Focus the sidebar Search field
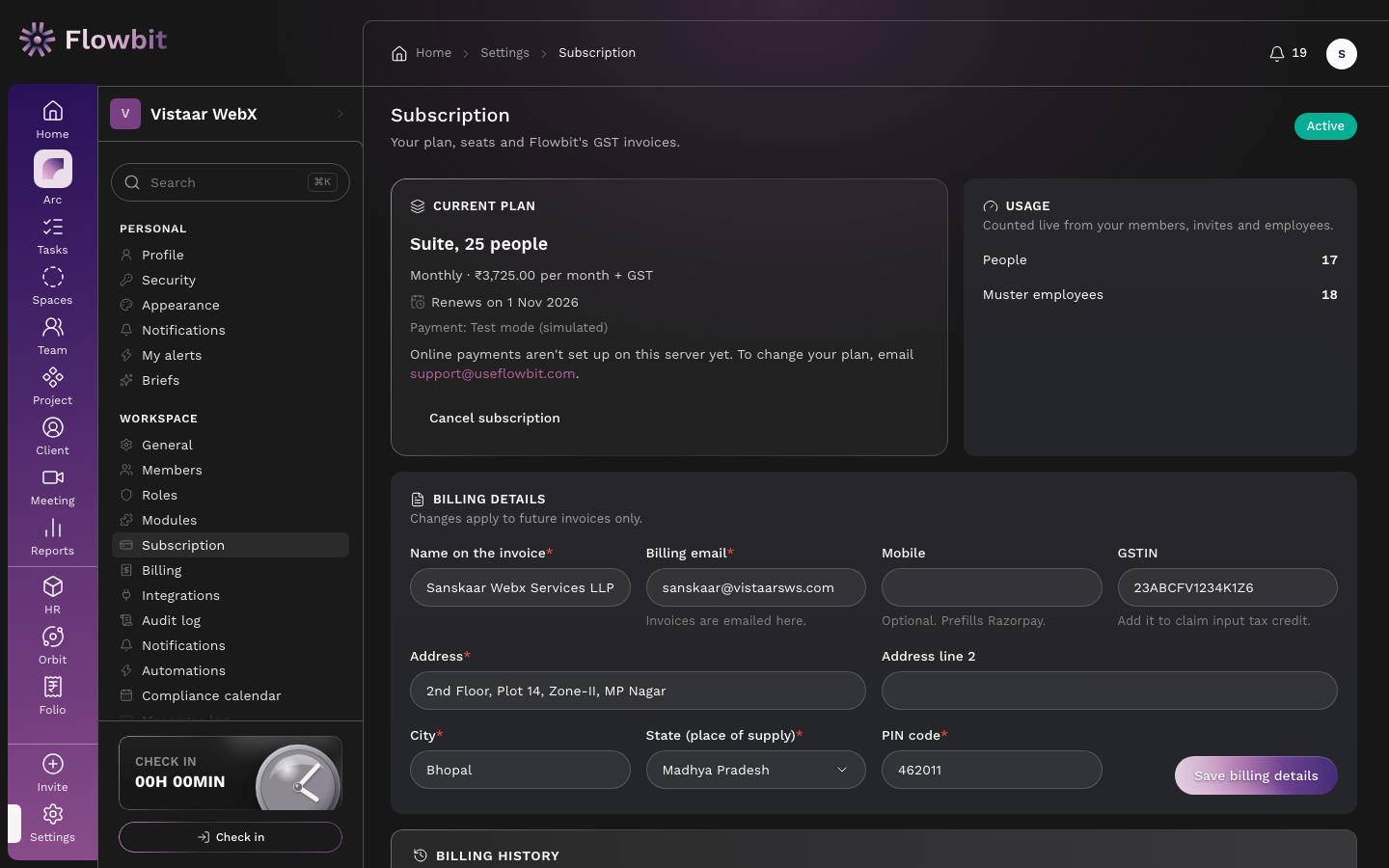The image size is (1389, 868). click(231, 182)
